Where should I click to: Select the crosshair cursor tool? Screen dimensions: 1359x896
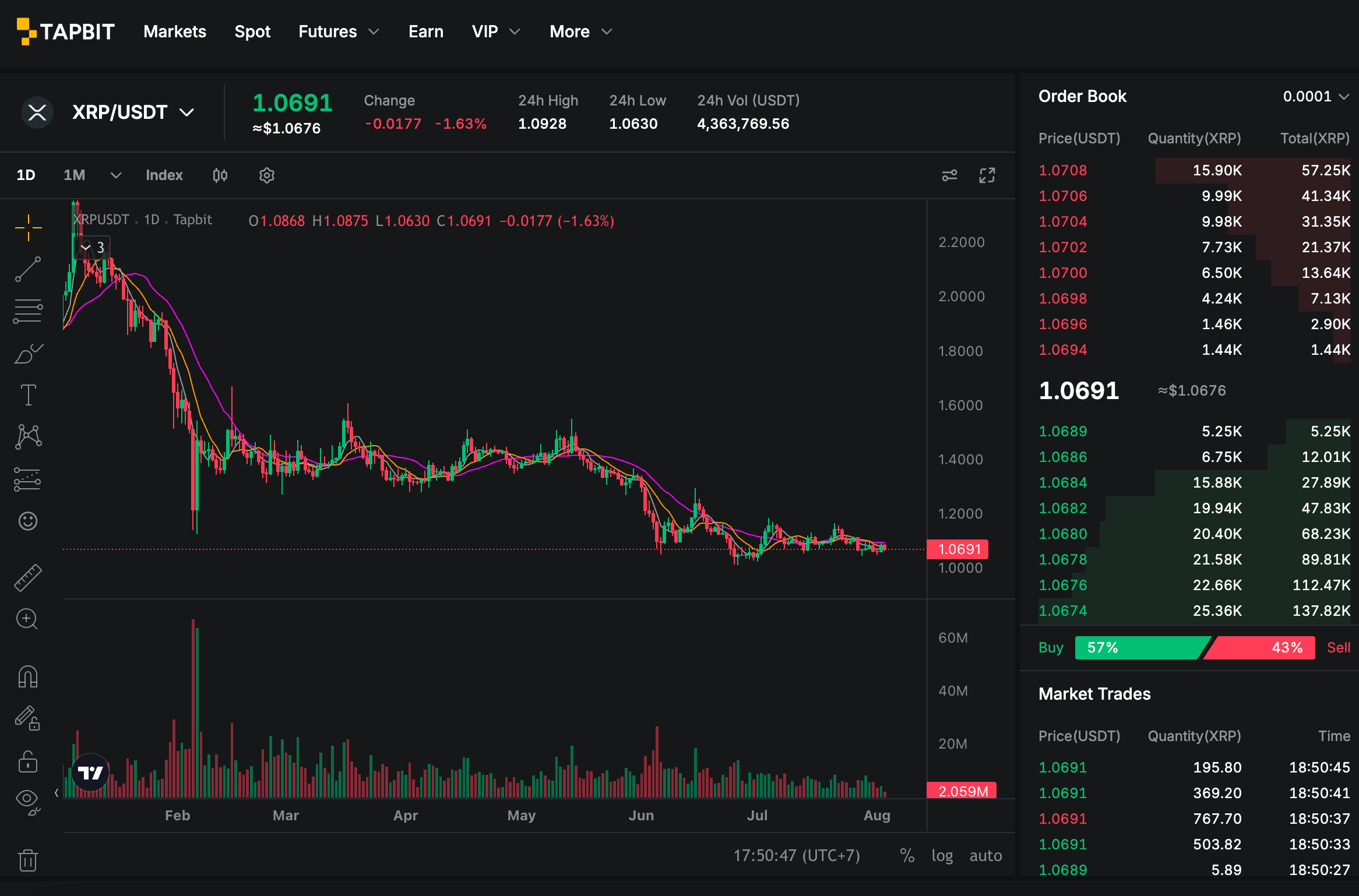[x=28, y=227]
